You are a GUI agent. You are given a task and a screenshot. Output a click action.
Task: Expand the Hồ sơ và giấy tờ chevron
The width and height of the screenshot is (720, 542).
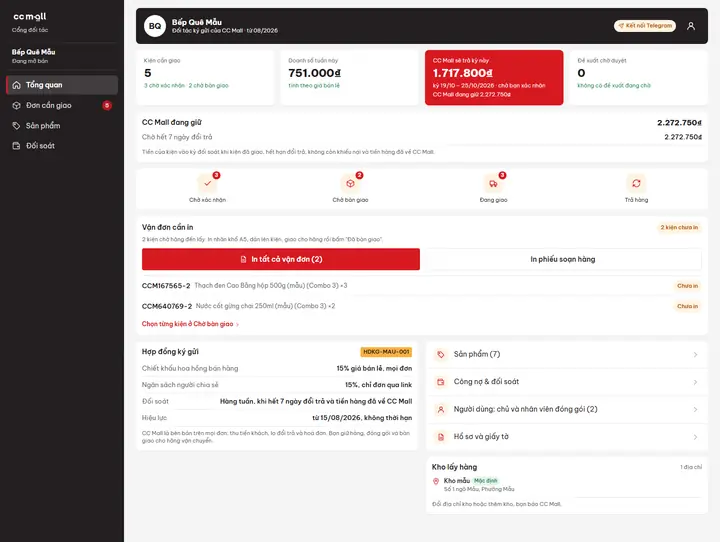(x=696, y=437)
